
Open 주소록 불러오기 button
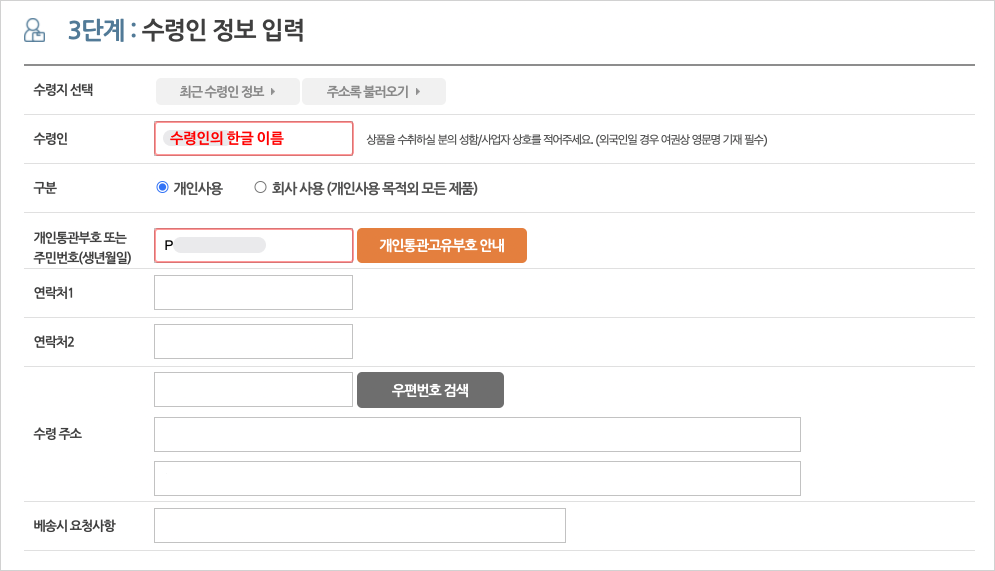point(374,91)
